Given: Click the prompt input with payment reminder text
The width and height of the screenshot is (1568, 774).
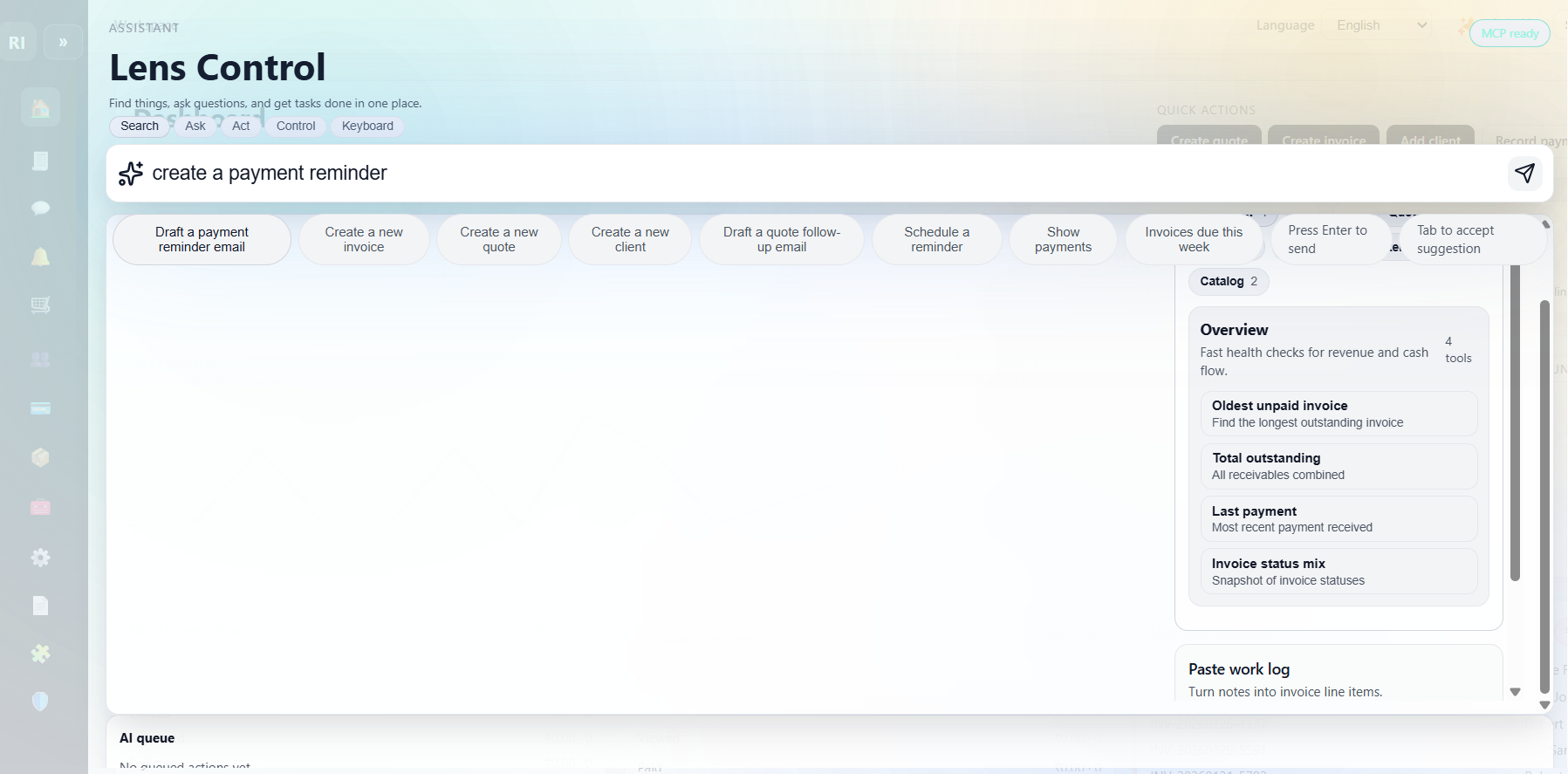Looking at the screenshot, I should tap(820, 173).
